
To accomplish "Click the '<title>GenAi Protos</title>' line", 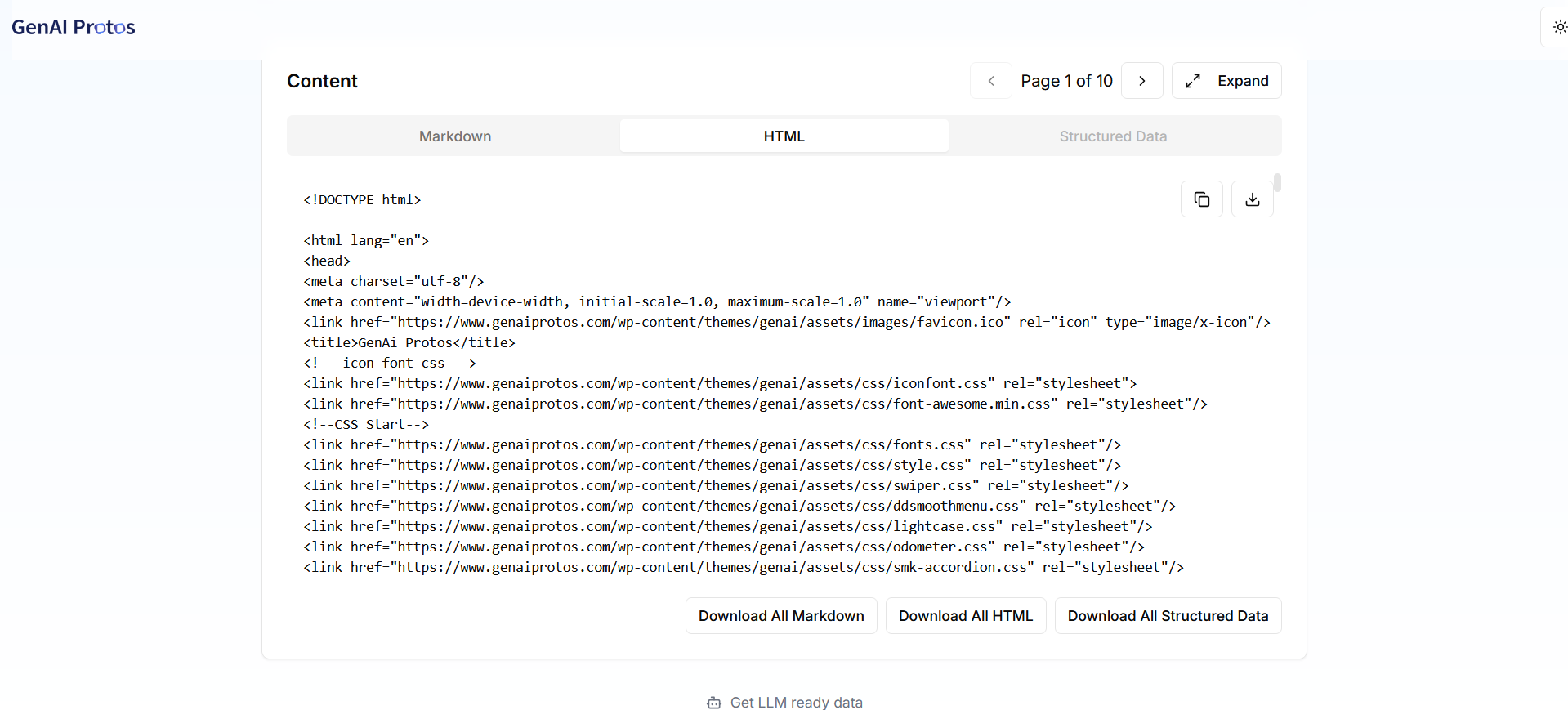I will pyautogui.click(x=409, y=342).
